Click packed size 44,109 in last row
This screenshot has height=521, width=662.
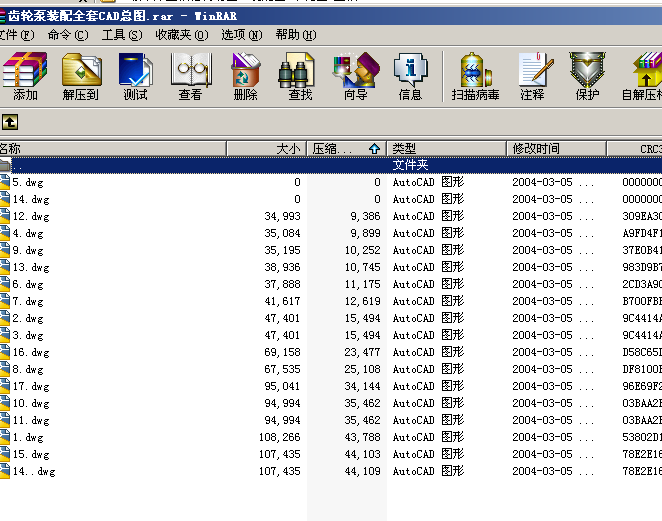pyautogui.click(x=362, y=471)
